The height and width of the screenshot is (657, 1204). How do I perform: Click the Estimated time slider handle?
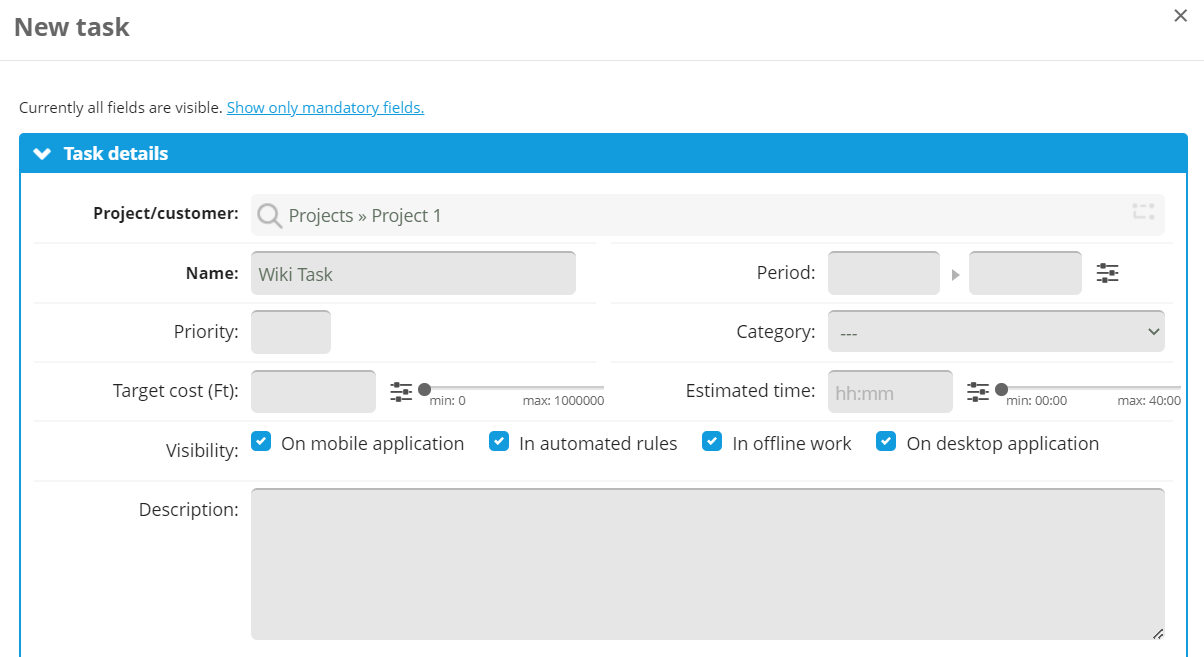click(1001, 389)
